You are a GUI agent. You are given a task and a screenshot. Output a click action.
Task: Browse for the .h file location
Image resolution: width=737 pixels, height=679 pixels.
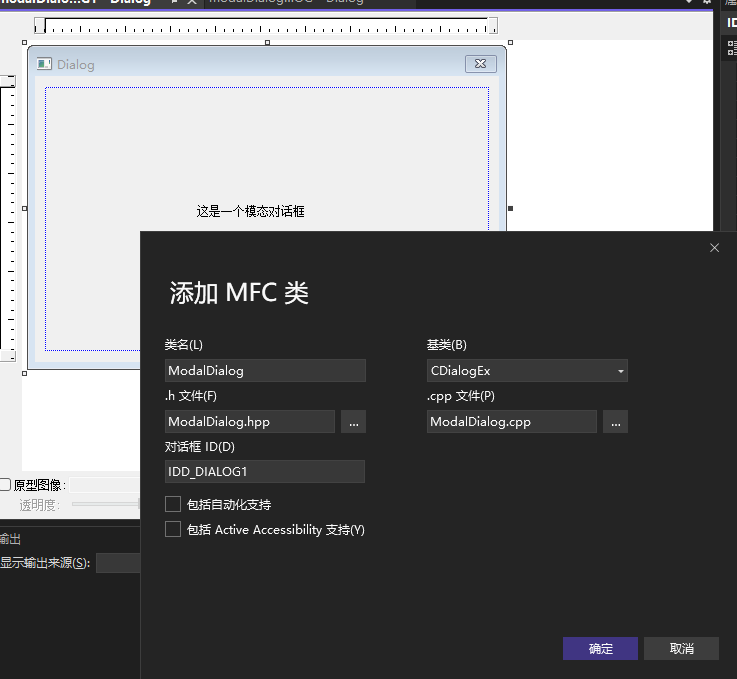353,422
